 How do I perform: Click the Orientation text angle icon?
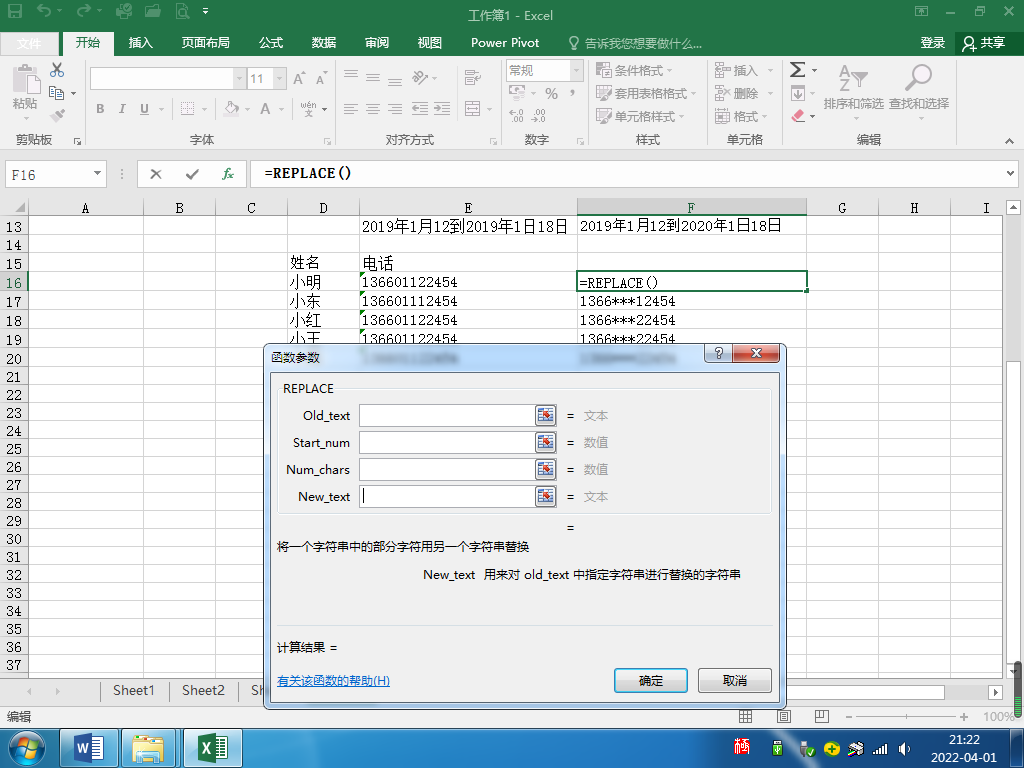420,78
